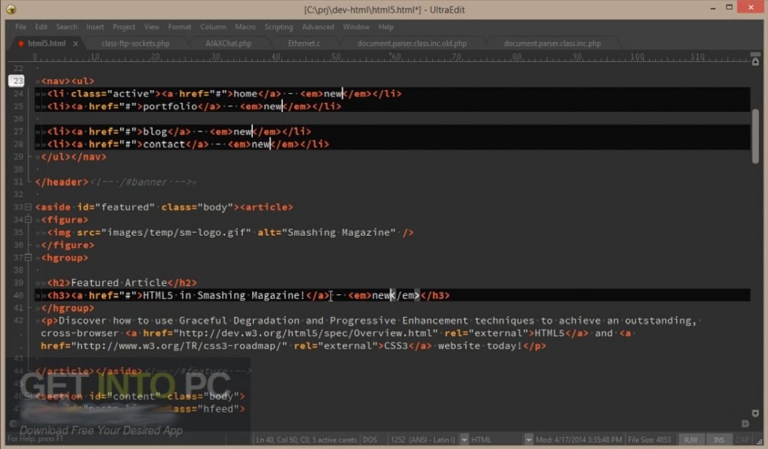Switch to the document.parser.class.inc.old.php tab
Image resolution: width=768 pixels, height=449 pixels.
coord(412,44)
